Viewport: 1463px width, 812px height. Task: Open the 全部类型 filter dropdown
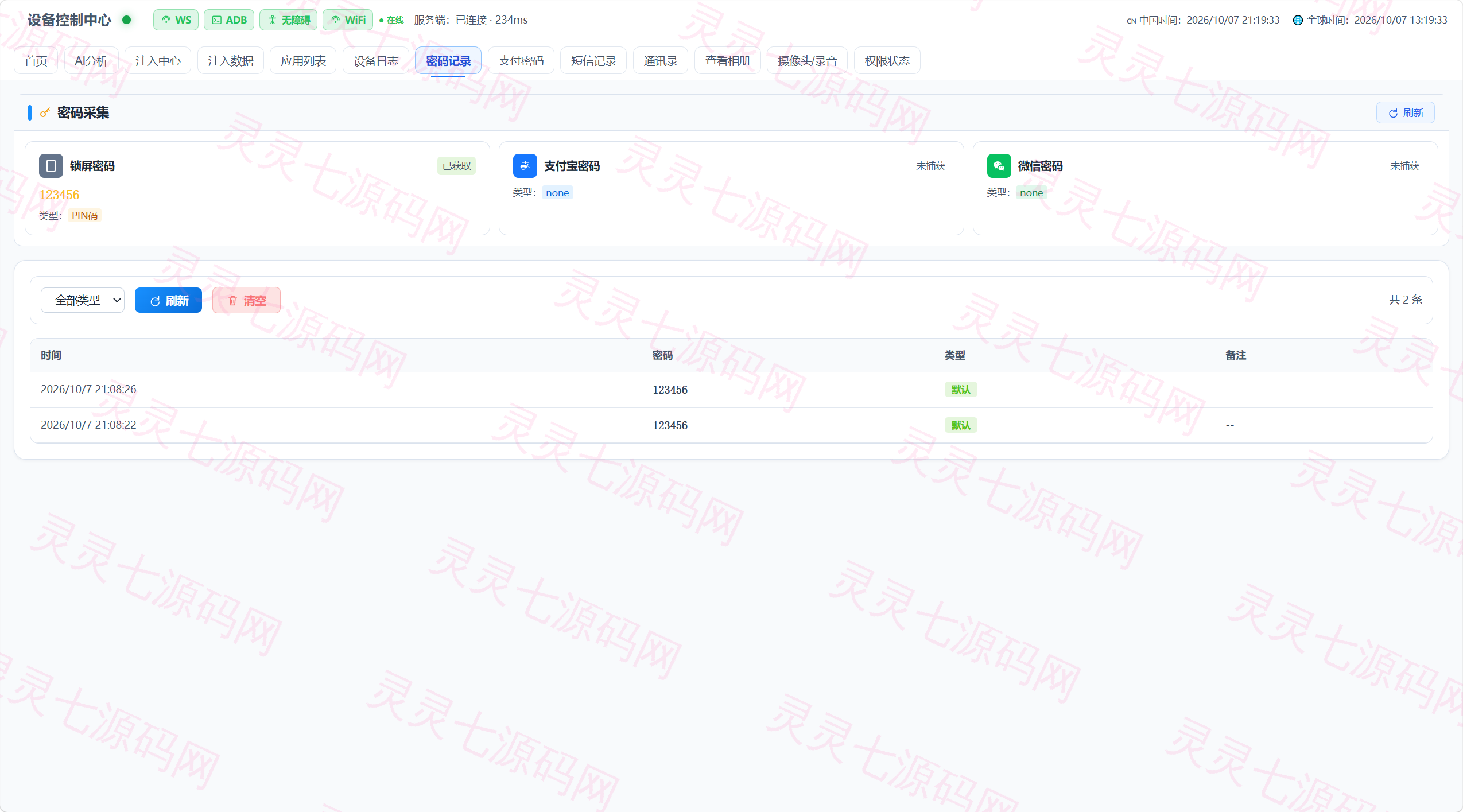(83, 300)
